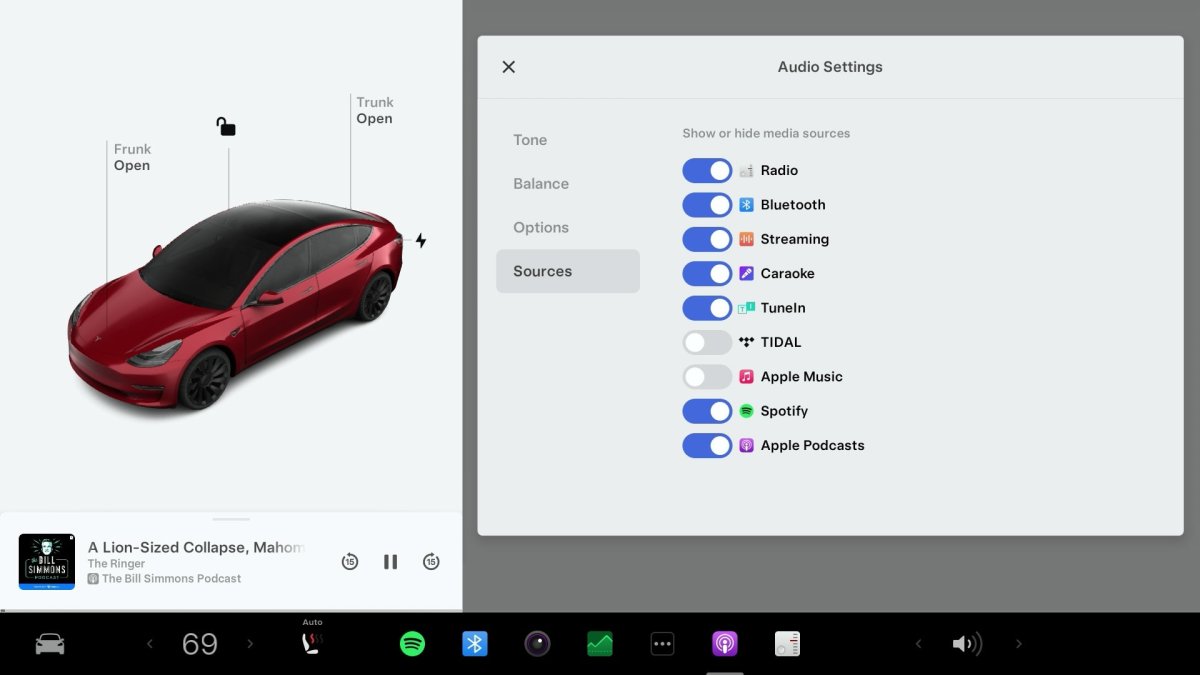The width and height of the screenshot is (1200, 675).
Task: Pause the Bill Simmons podcast
Action: [391, 562]
